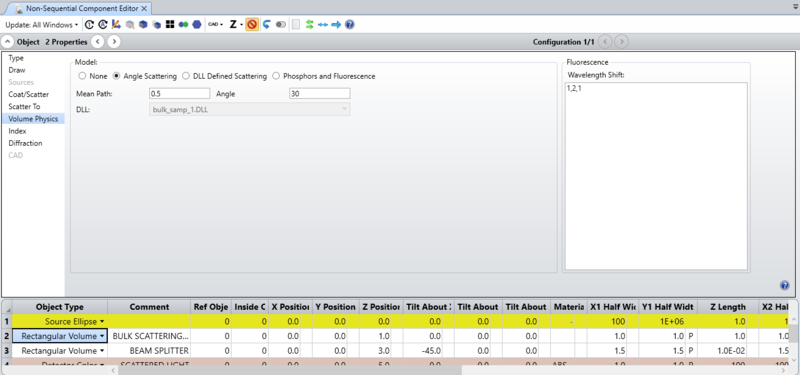Click the curved blue undo arrow icon

click(x=266, y=24)
